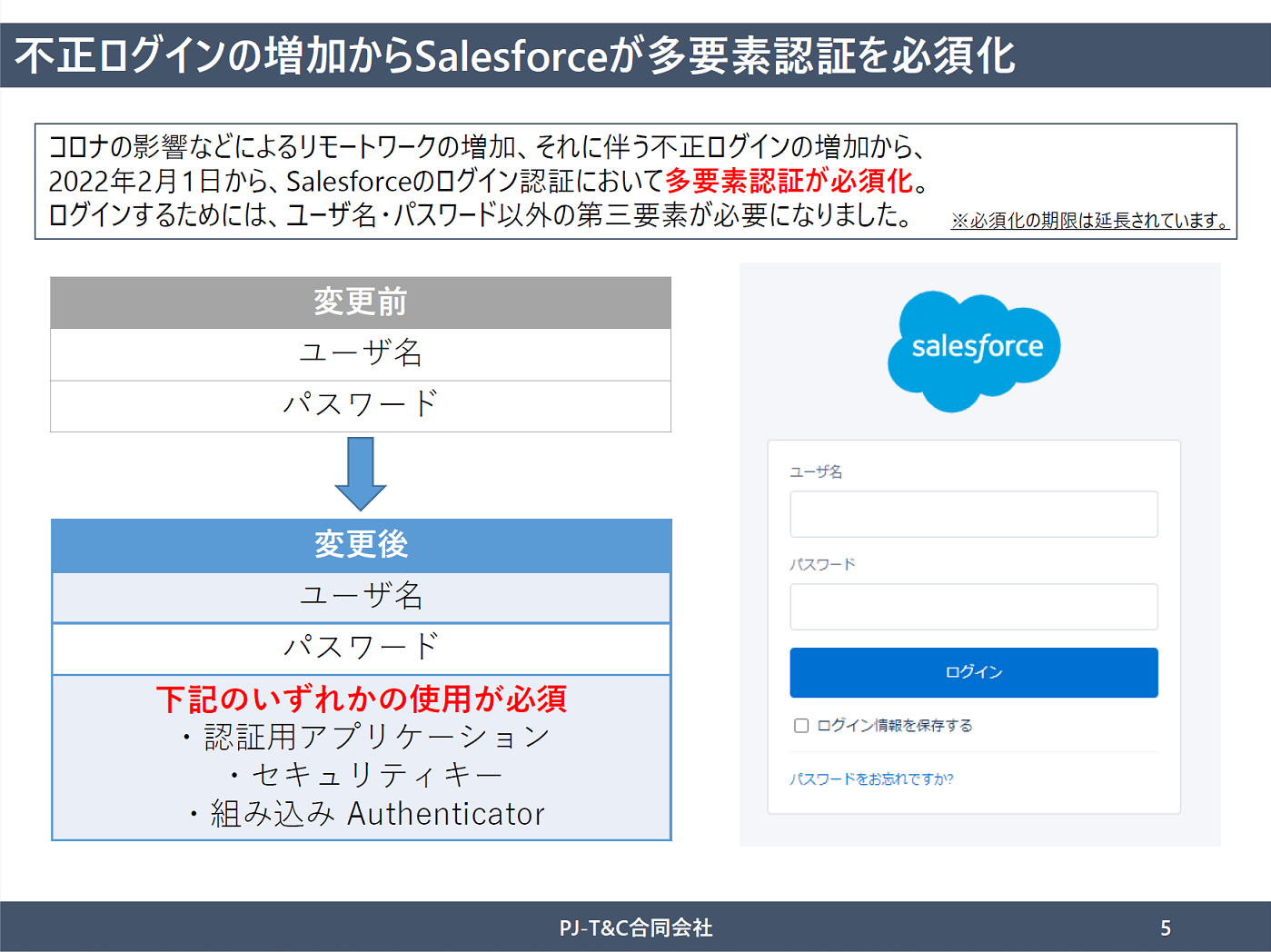Screen dimensions: 1271x952
Task: Click the Salesforce cloud logo
Action: click(974, 349)
